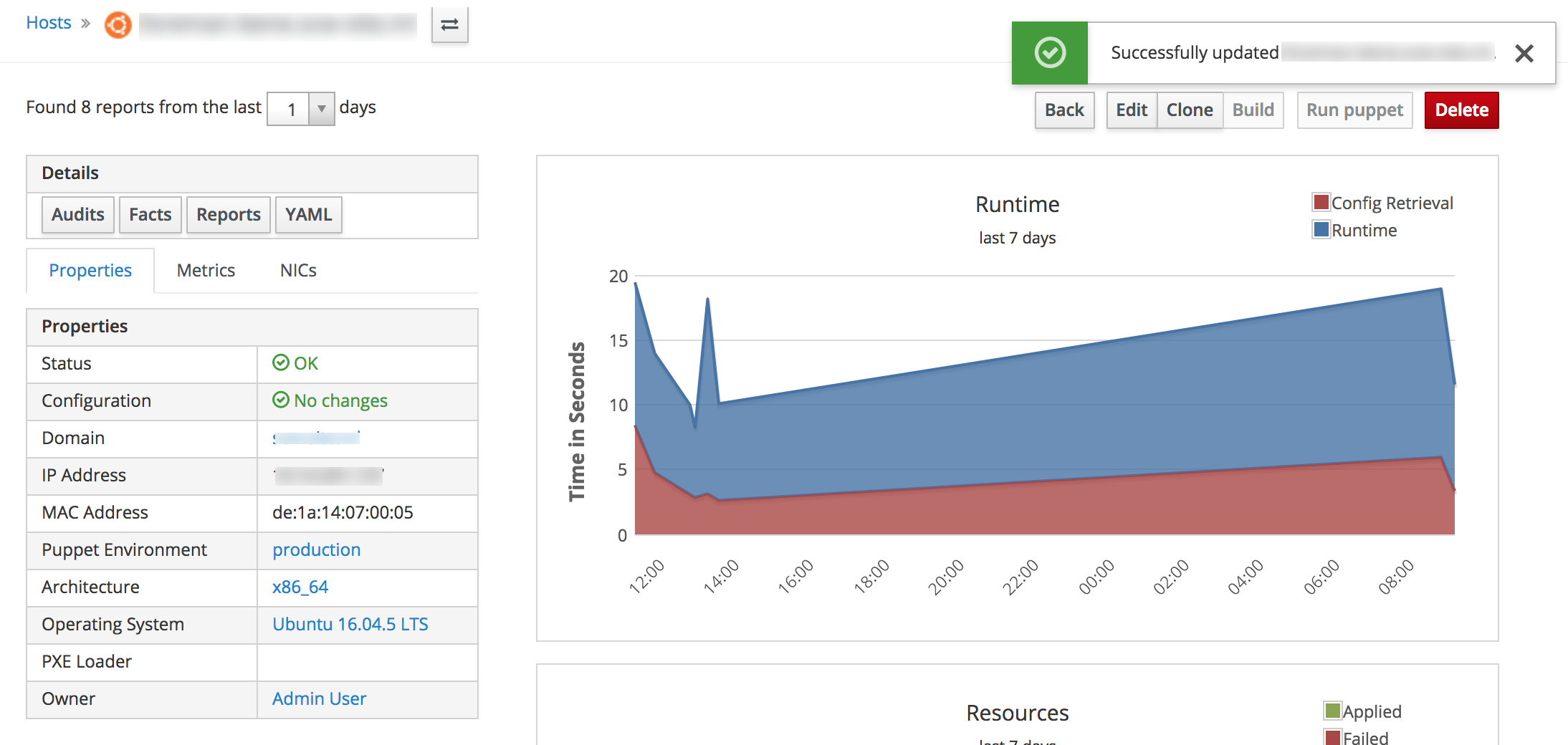The height and width of the screenshot is (745, 1568).
Task: Switch to the Metrics tab
Action: (x=206, y=270)
